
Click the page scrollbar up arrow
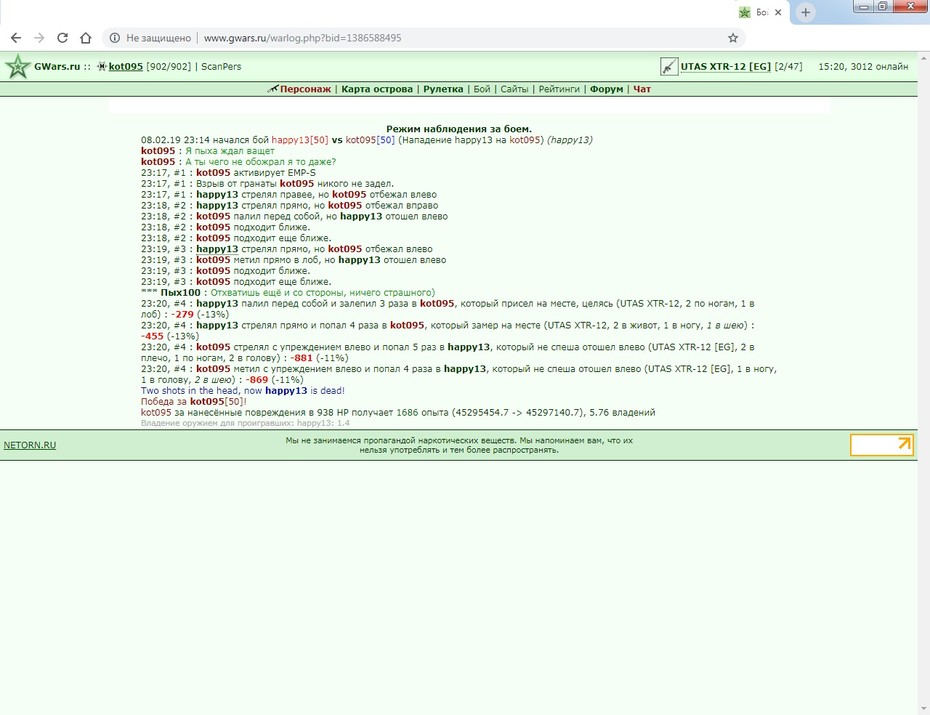point(923,58)
